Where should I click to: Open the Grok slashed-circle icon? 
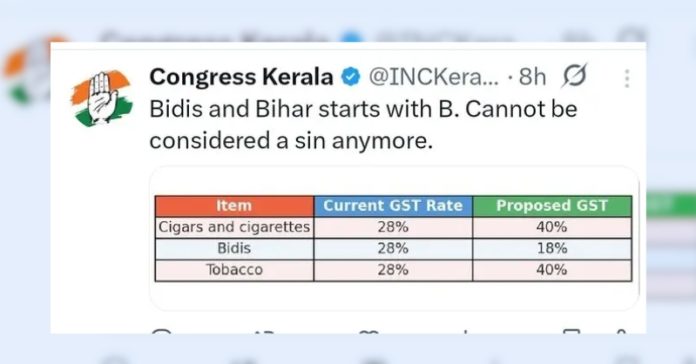[574, 75]
